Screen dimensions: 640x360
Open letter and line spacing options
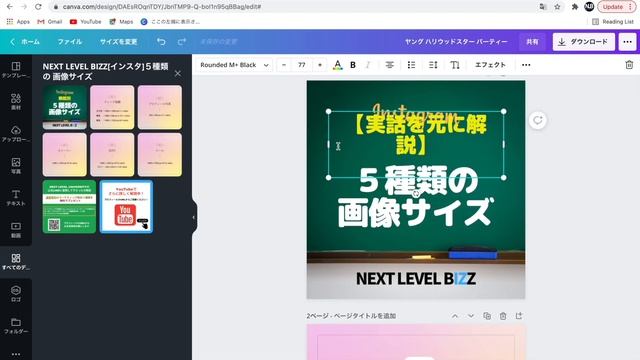tap(433, 65)
